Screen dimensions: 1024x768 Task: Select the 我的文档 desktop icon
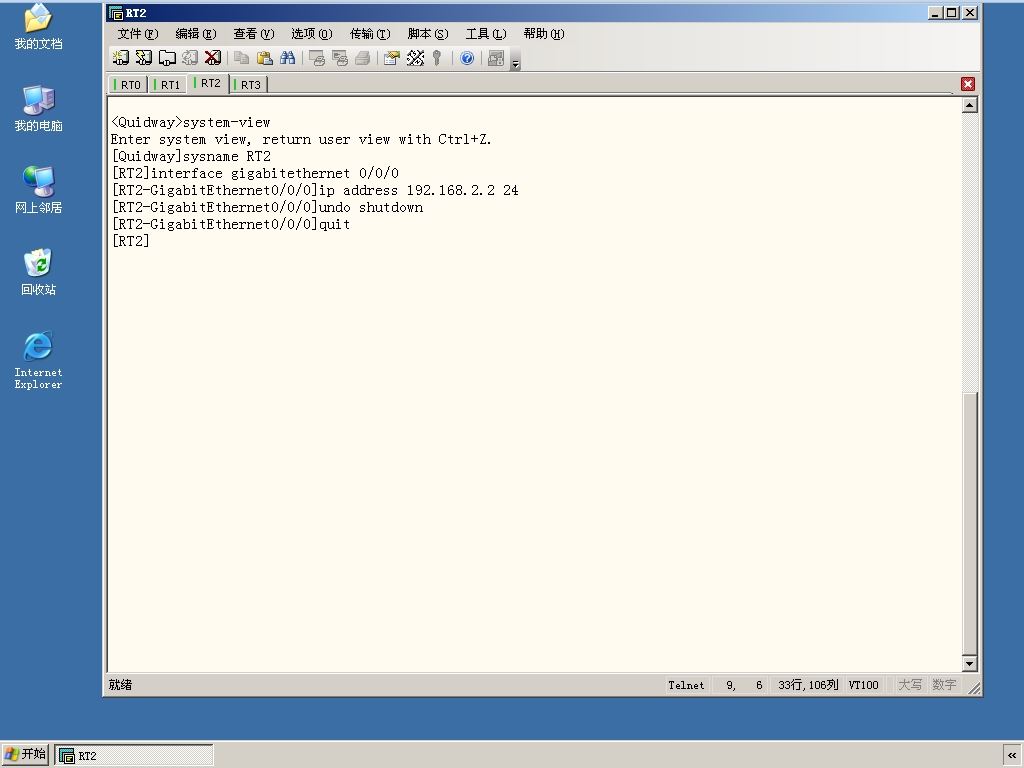coord(39,26)
